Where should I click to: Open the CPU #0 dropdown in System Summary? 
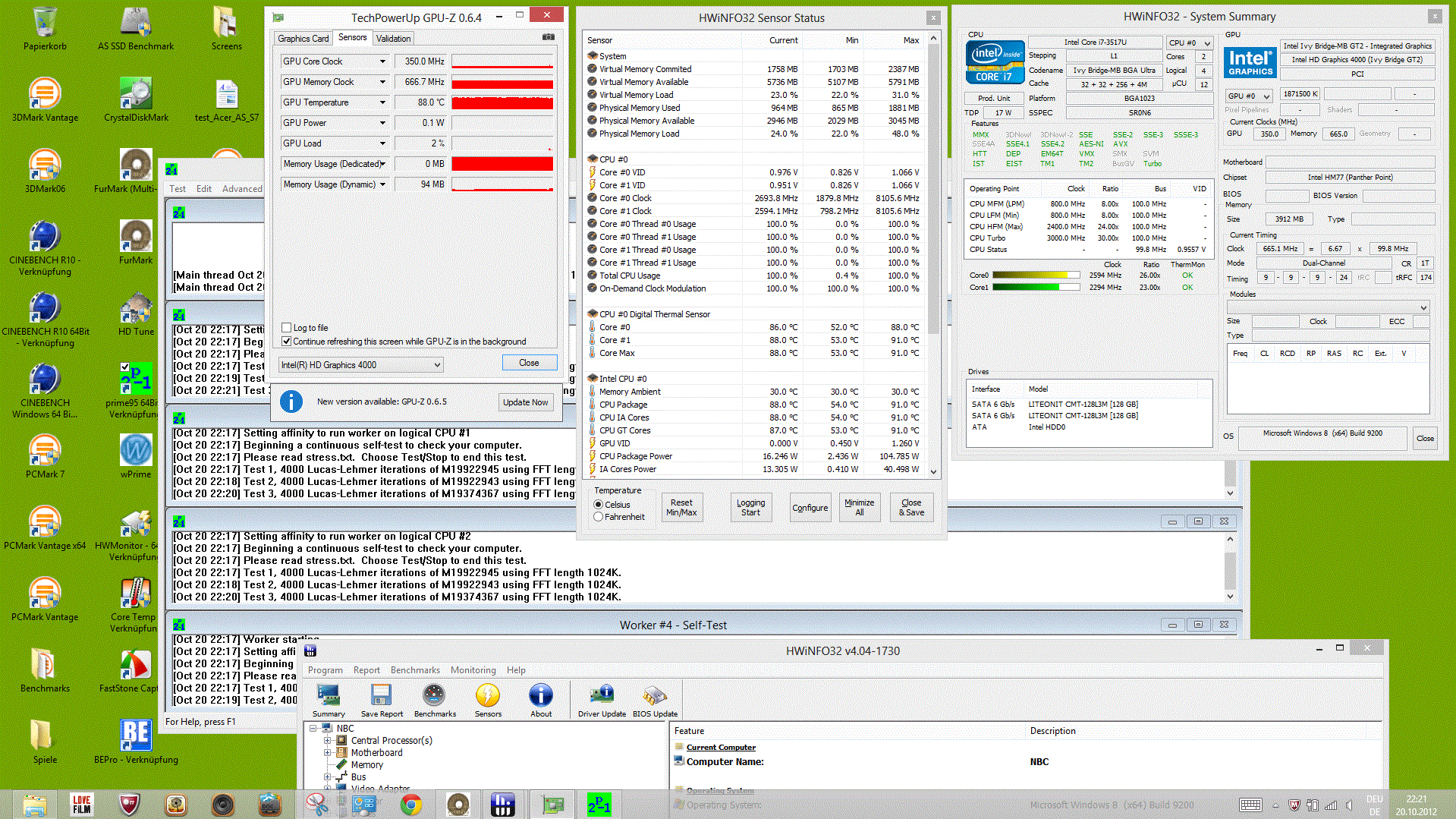click(x=1190, y=43)
